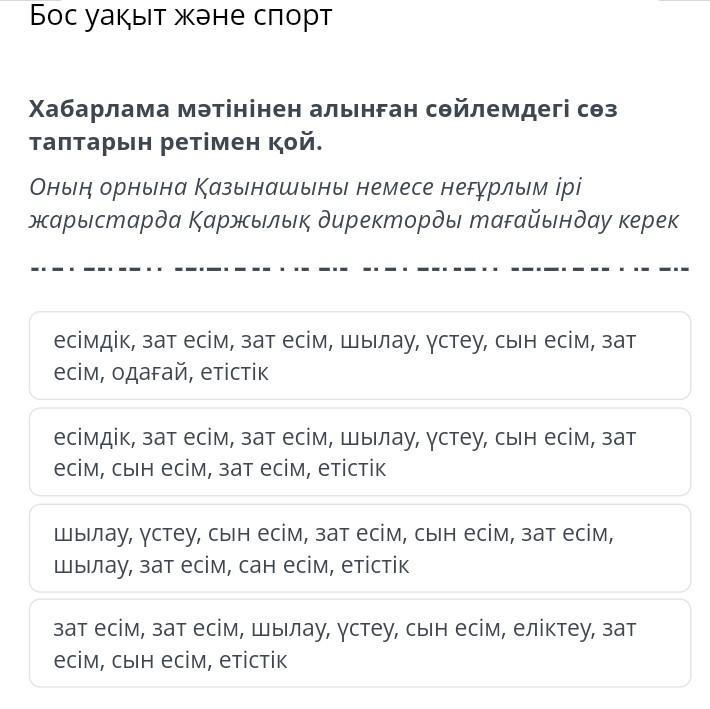The width and height of the screenshot is (710, 709).
Task: Click the "Бос уақыт және спорт" heading
Action: click(x=180, y=16)
